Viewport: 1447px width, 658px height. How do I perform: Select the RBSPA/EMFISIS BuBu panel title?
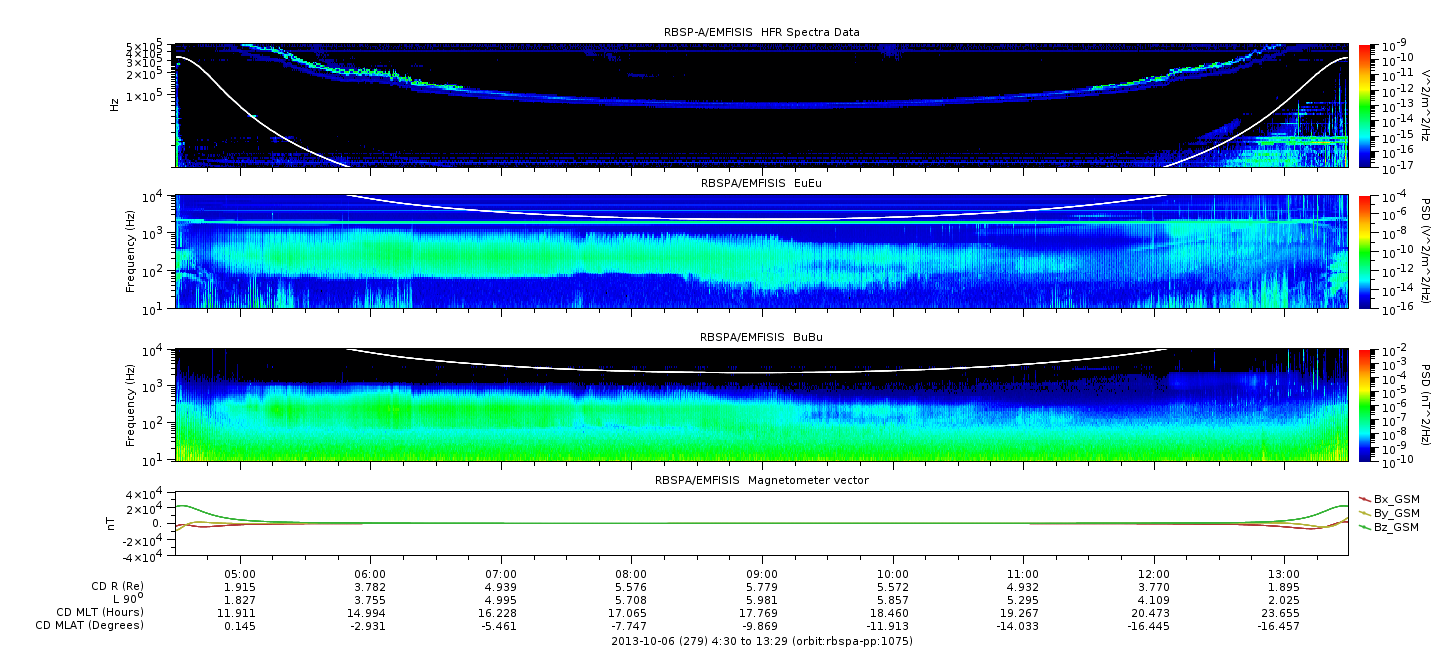[x=761, y=338]
